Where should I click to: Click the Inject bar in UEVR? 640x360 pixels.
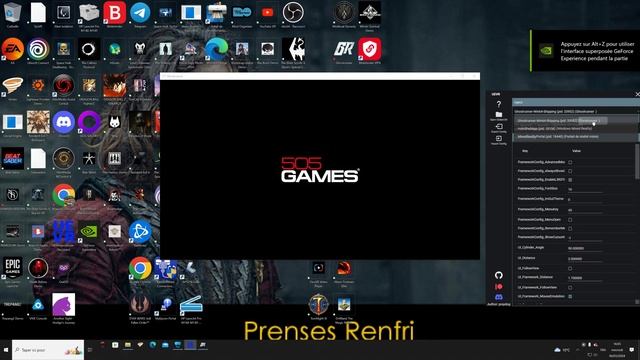click(576, 102)
